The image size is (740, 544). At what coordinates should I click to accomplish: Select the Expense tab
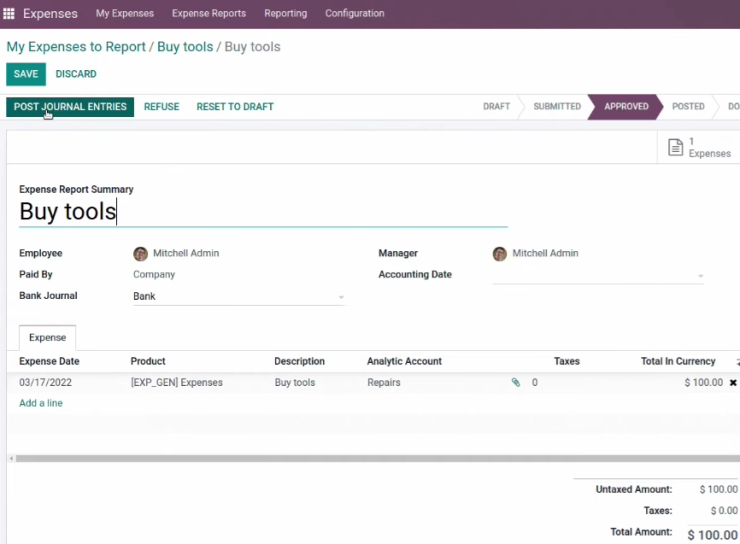coord(47,337)
